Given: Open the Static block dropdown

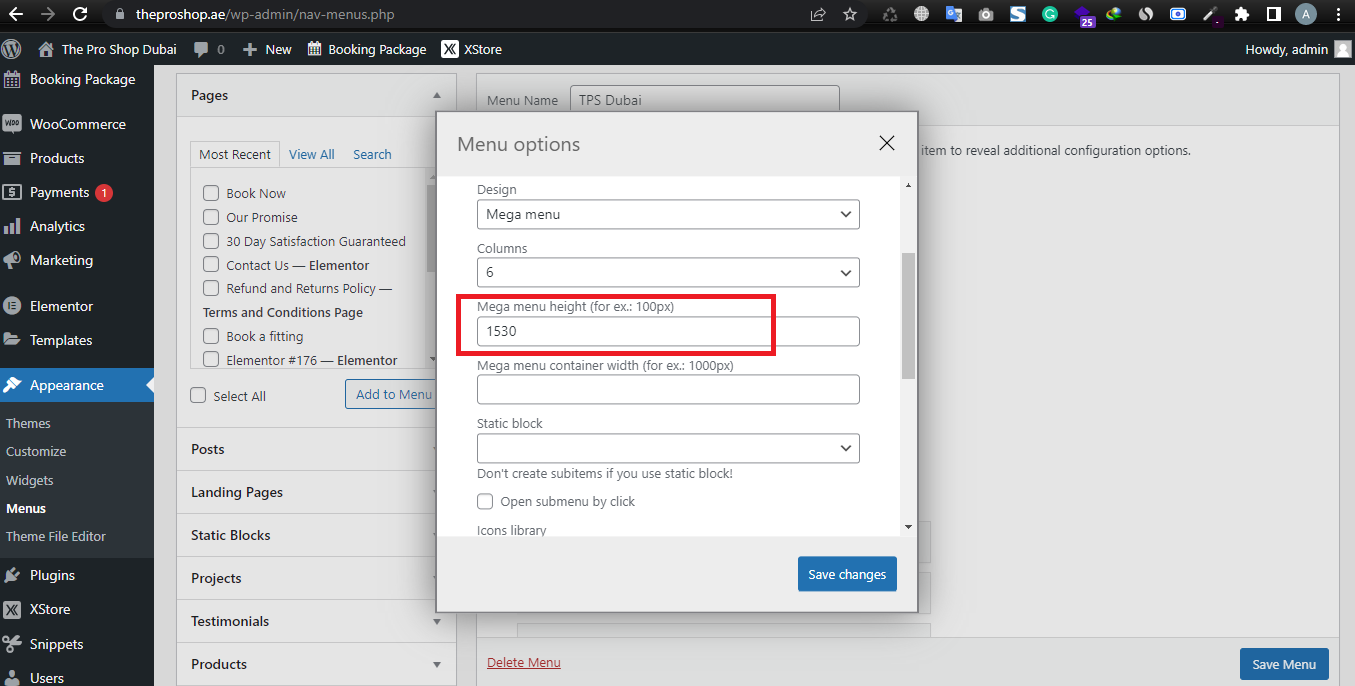Looking at the screenshot, I should (668, 447).
